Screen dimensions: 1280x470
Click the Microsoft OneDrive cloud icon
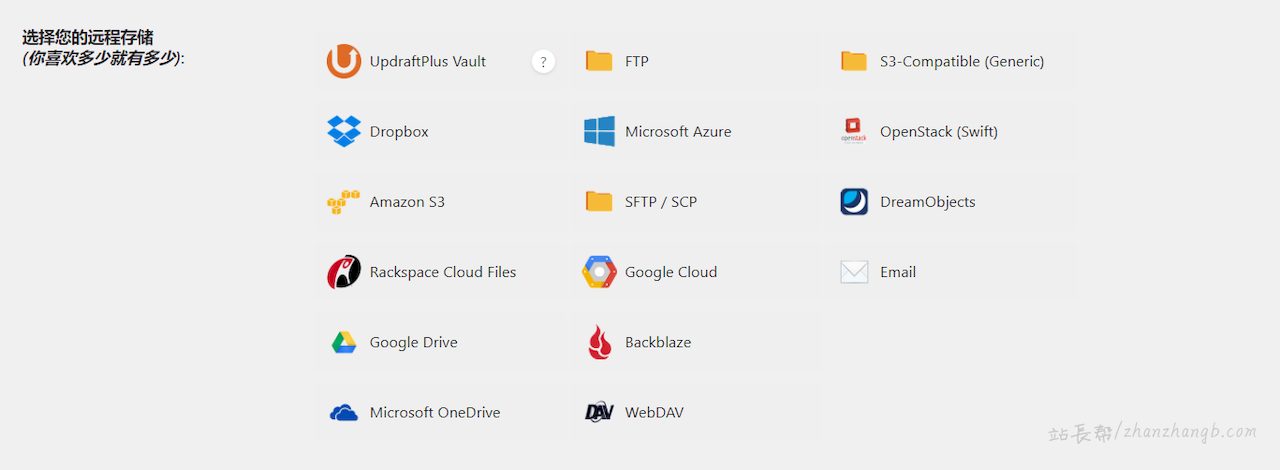pyautogui.click(x=343, y=412)
